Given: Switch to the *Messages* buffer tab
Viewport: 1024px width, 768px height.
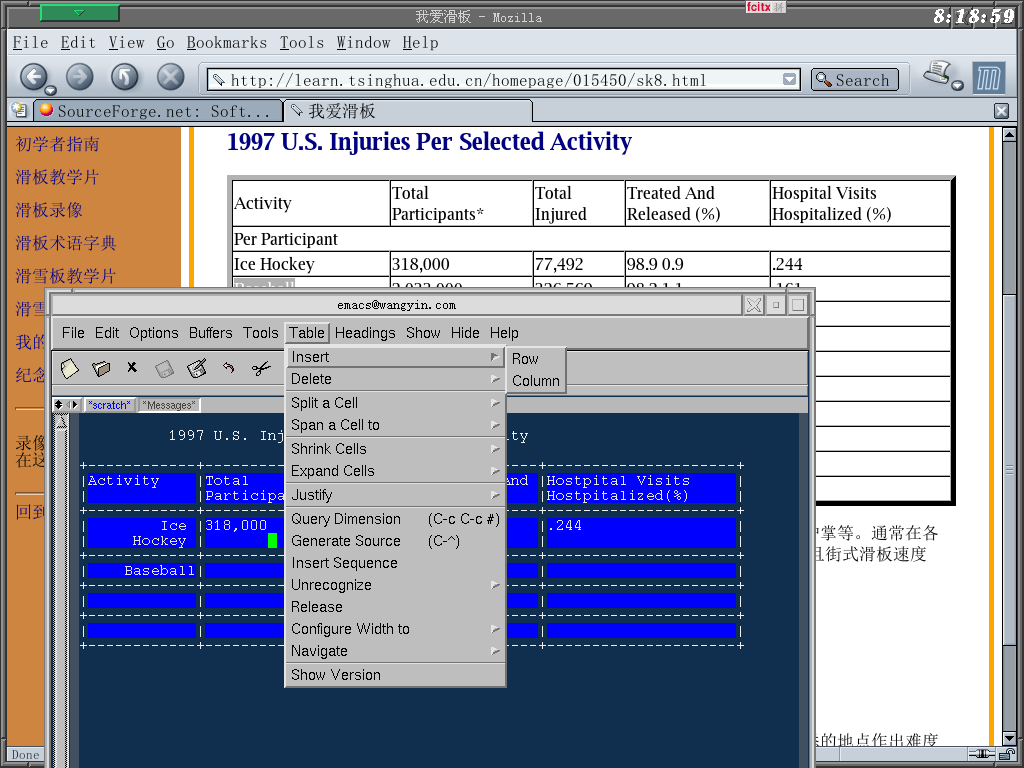Looking at the screenshot, I should [x=168, y=405].
